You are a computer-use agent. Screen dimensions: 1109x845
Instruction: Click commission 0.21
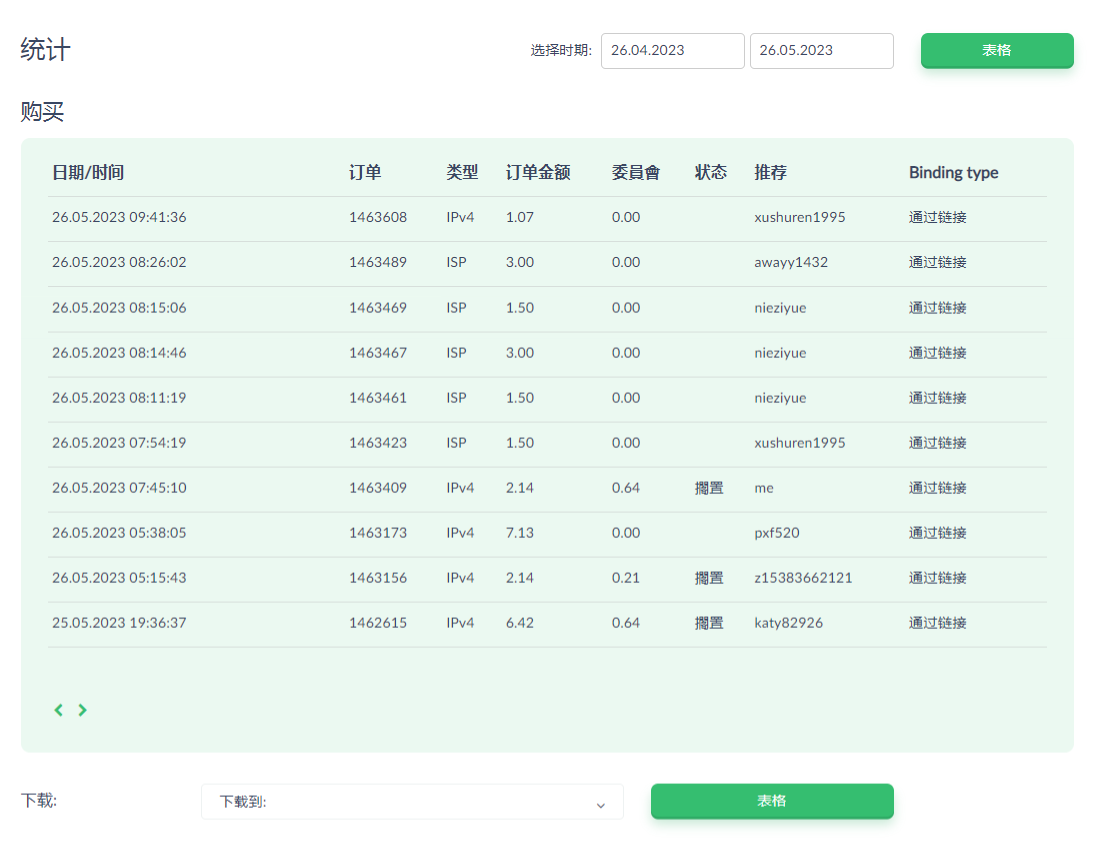(626, 578)
